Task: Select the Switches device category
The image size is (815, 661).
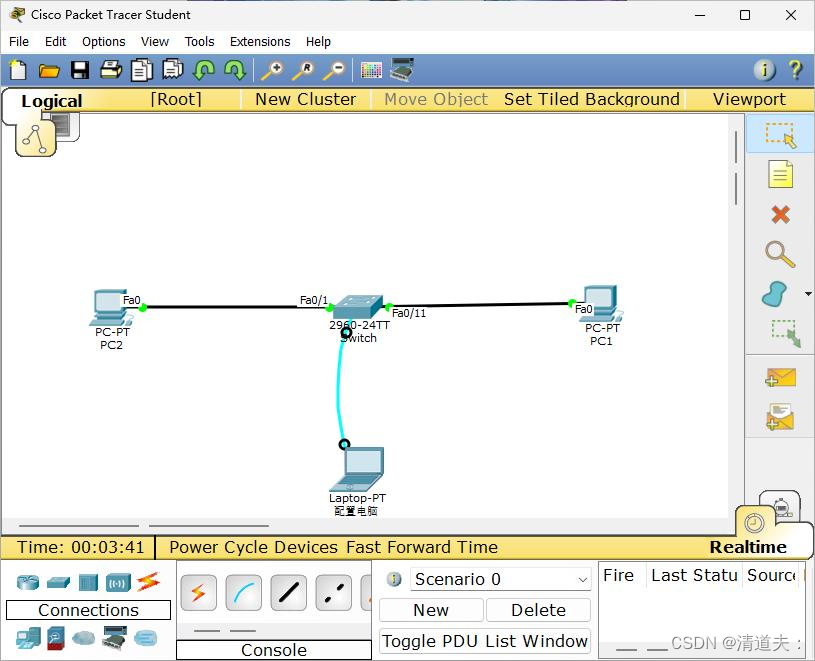Action: pos(58,583)
